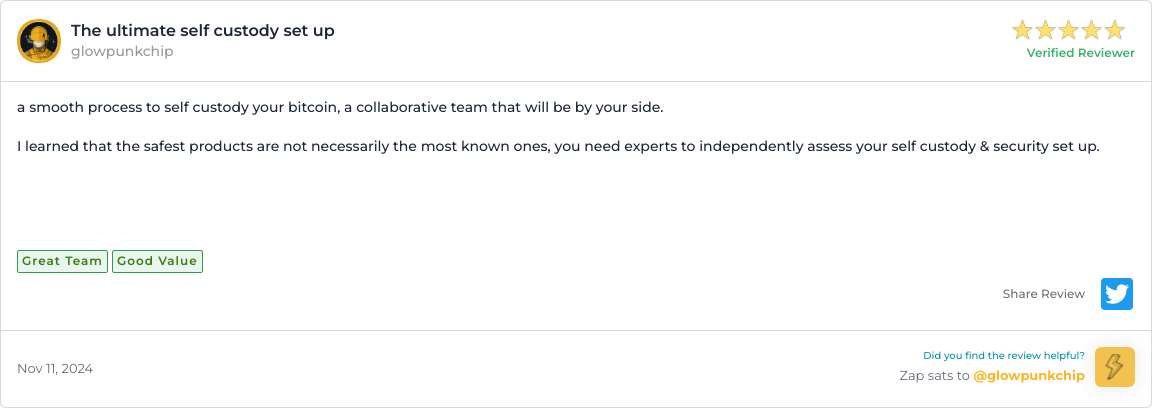Click the Great Team tag
This screenshot has width=1152, height=408.
tap(62, 261)
